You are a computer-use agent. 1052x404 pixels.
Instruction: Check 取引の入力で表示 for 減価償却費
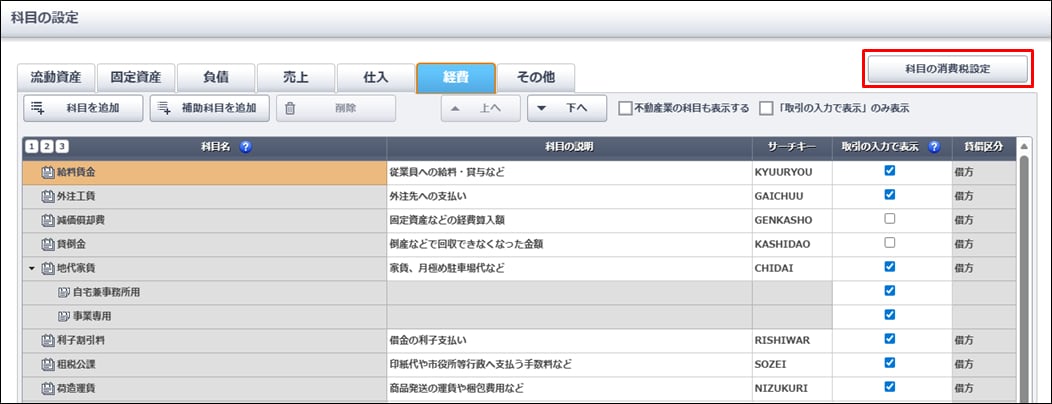(x=890, y=219)
